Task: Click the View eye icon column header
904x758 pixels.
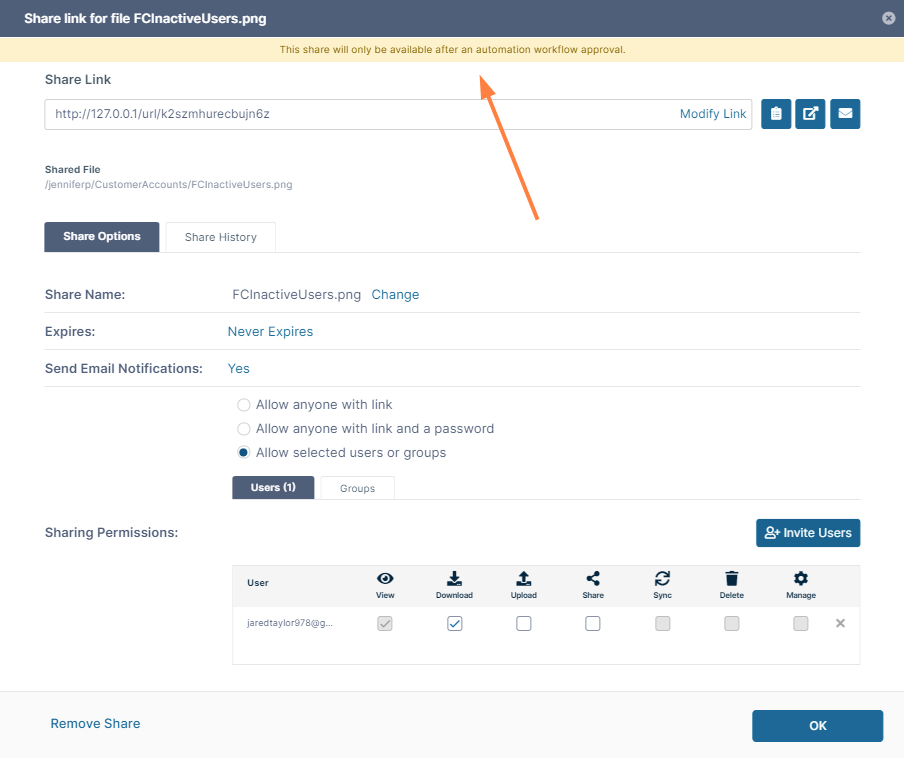Action: (385, 579)
